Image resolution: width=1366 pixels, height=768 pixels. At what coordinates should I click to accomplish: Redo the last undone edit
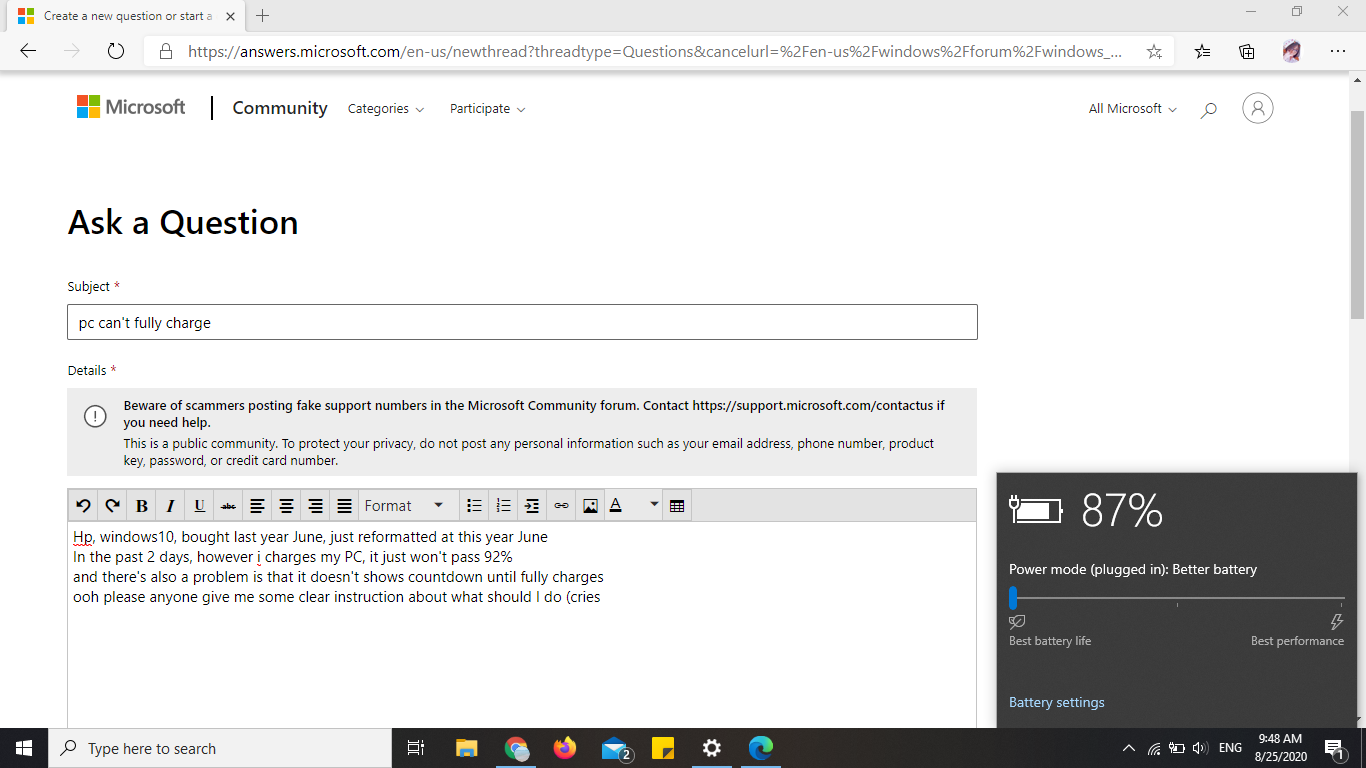pos(112,506)
